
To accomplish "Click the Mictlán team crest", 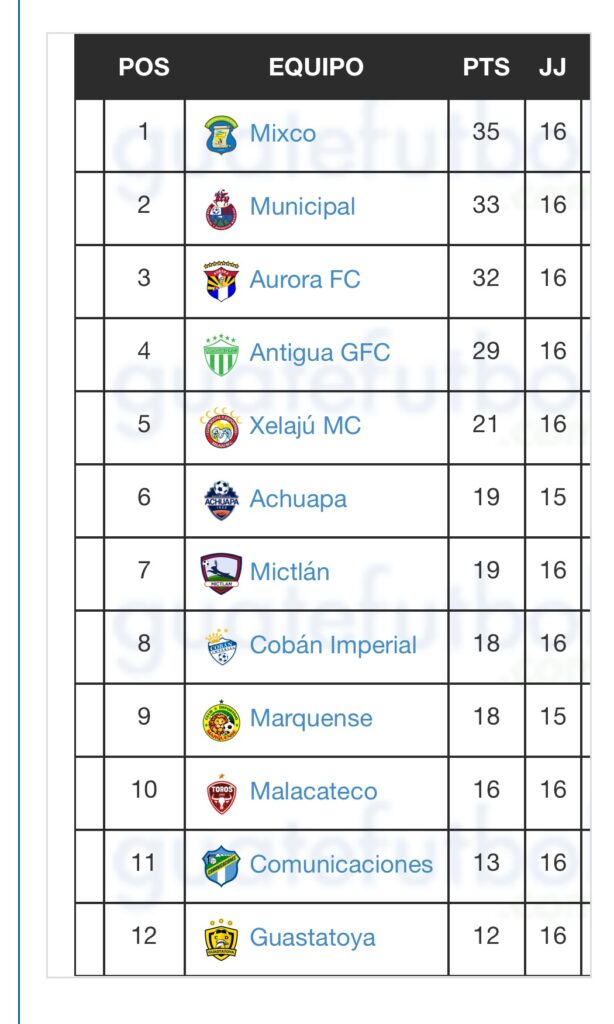I will pyautogui.click(x=221, y=573).
